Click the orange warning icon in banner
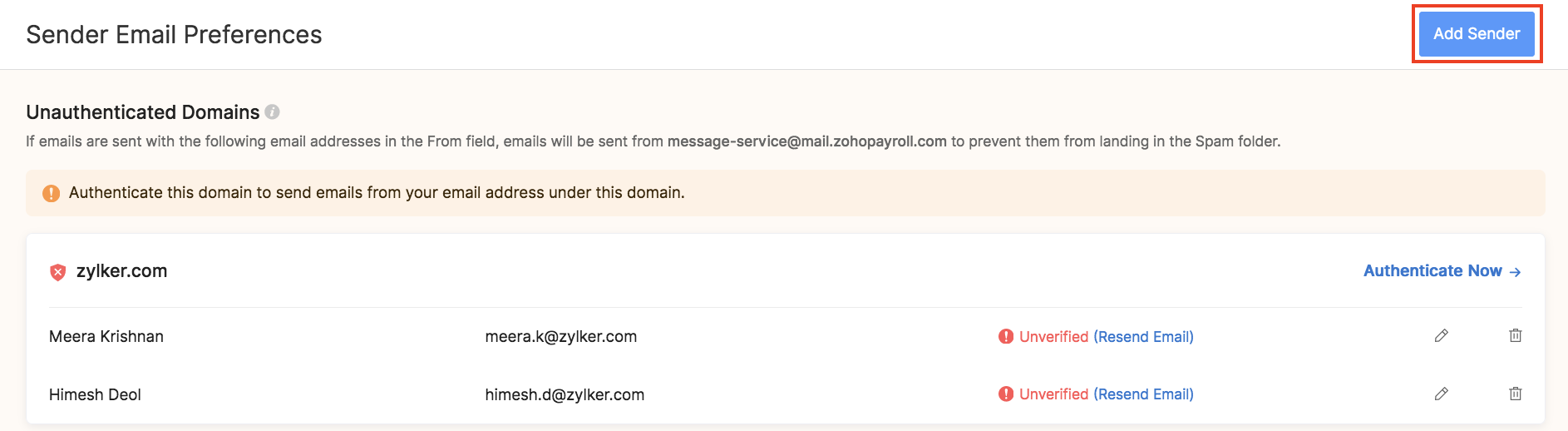This screenshot has height=431, width=1568. [51, 193]
